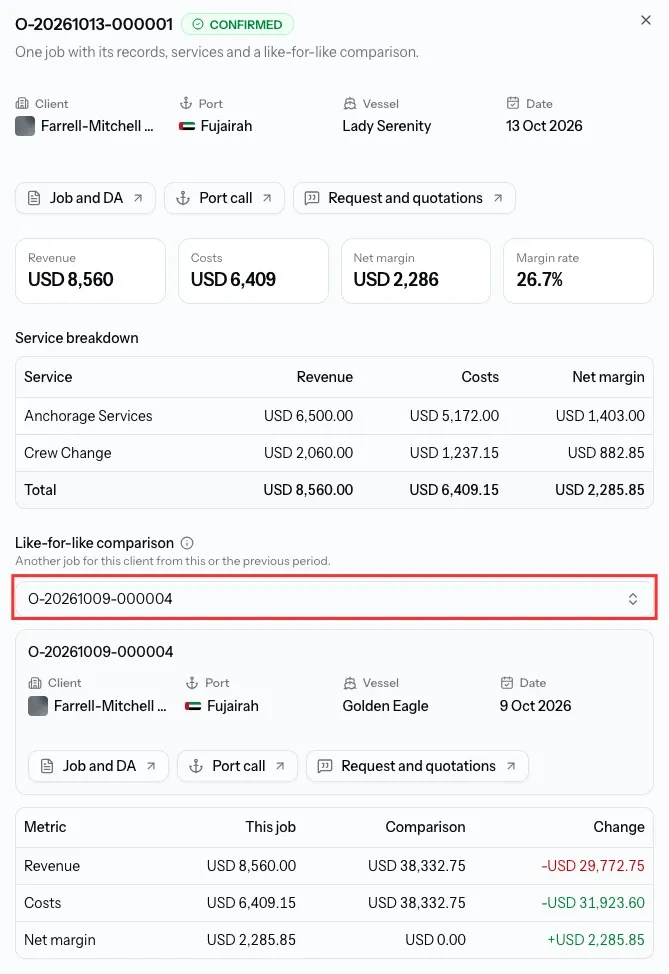Click arrow icon on comparison Port call button

(280, 766)
